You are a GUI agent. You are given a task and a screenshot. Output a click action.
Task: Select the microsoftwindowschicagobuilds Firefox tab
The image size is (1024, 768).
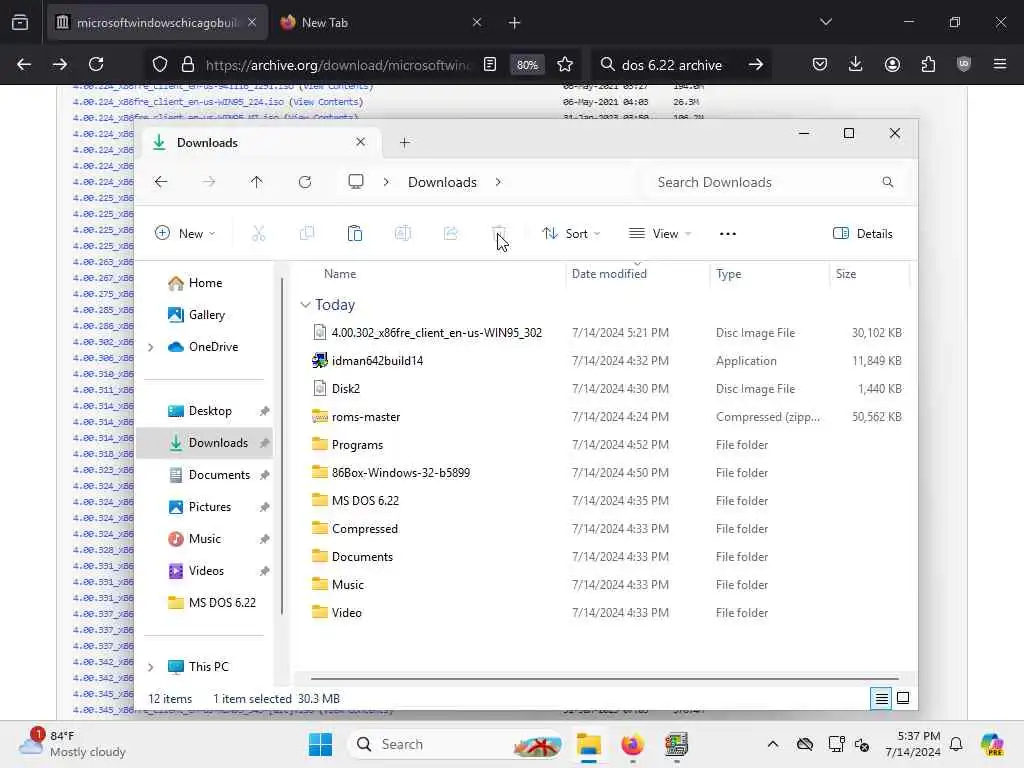point(157,22)
